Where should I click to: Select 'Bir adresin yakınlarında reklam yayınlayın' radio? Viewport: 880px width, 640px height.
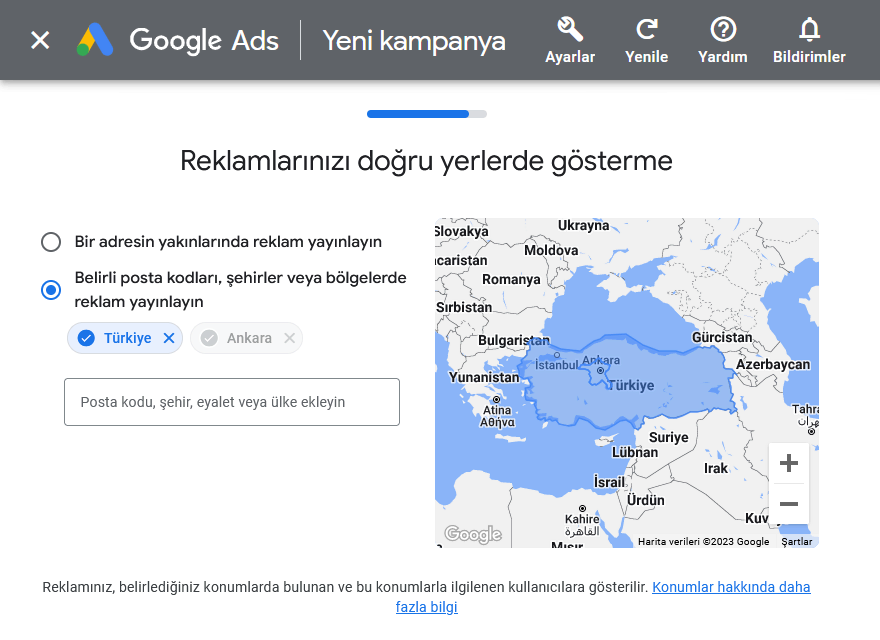pos(51,242)
